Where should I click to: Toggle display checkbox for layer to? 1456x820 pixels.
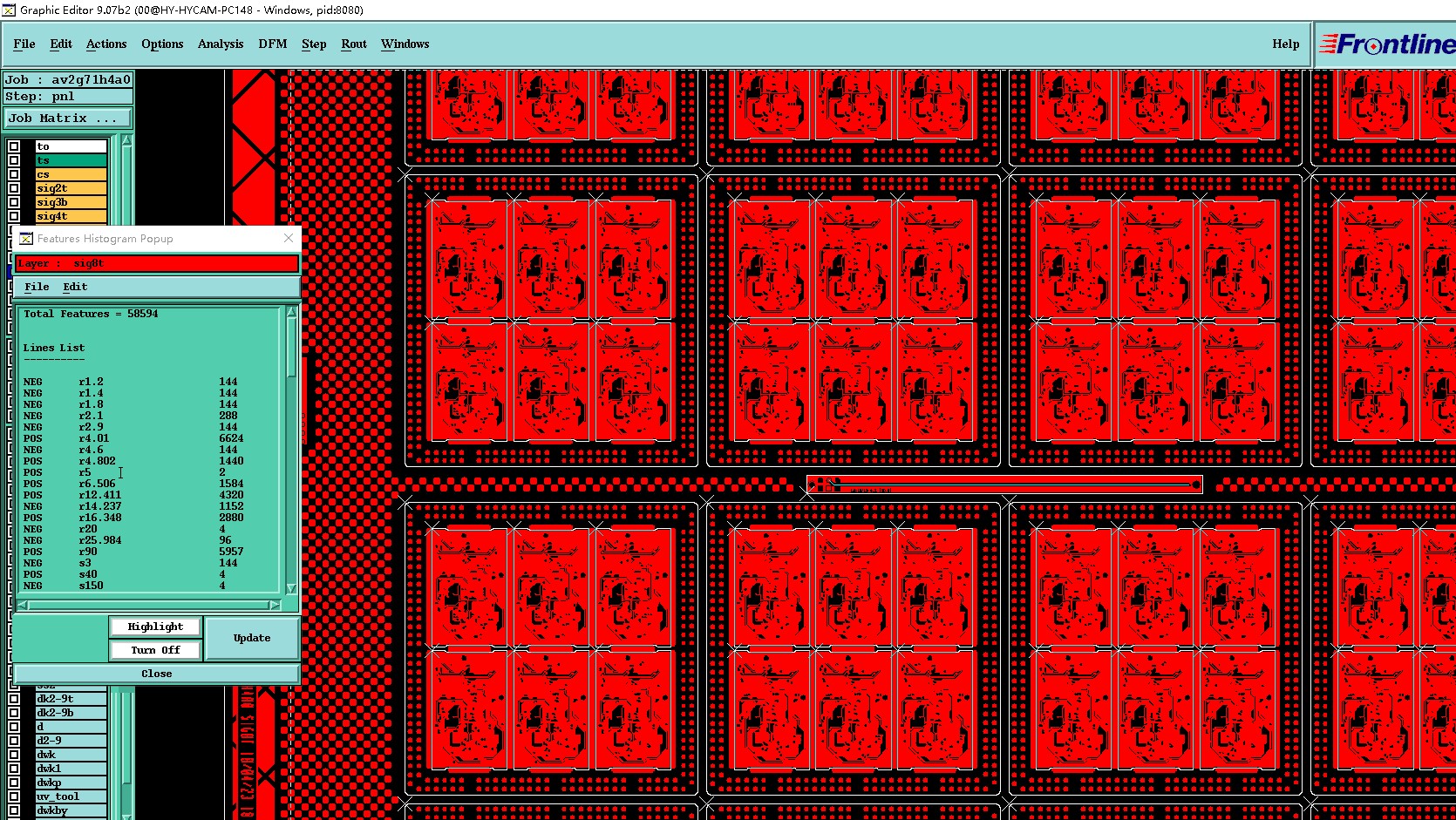[14, 146]
